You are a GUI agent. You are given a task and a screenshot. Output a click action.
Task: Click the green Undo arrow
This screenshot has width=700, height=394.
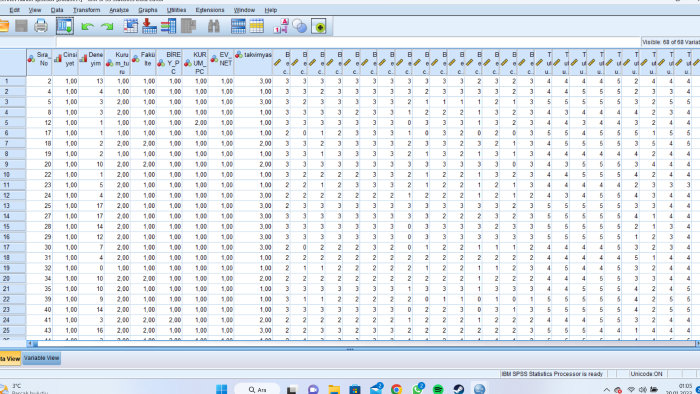click(88, 27)
